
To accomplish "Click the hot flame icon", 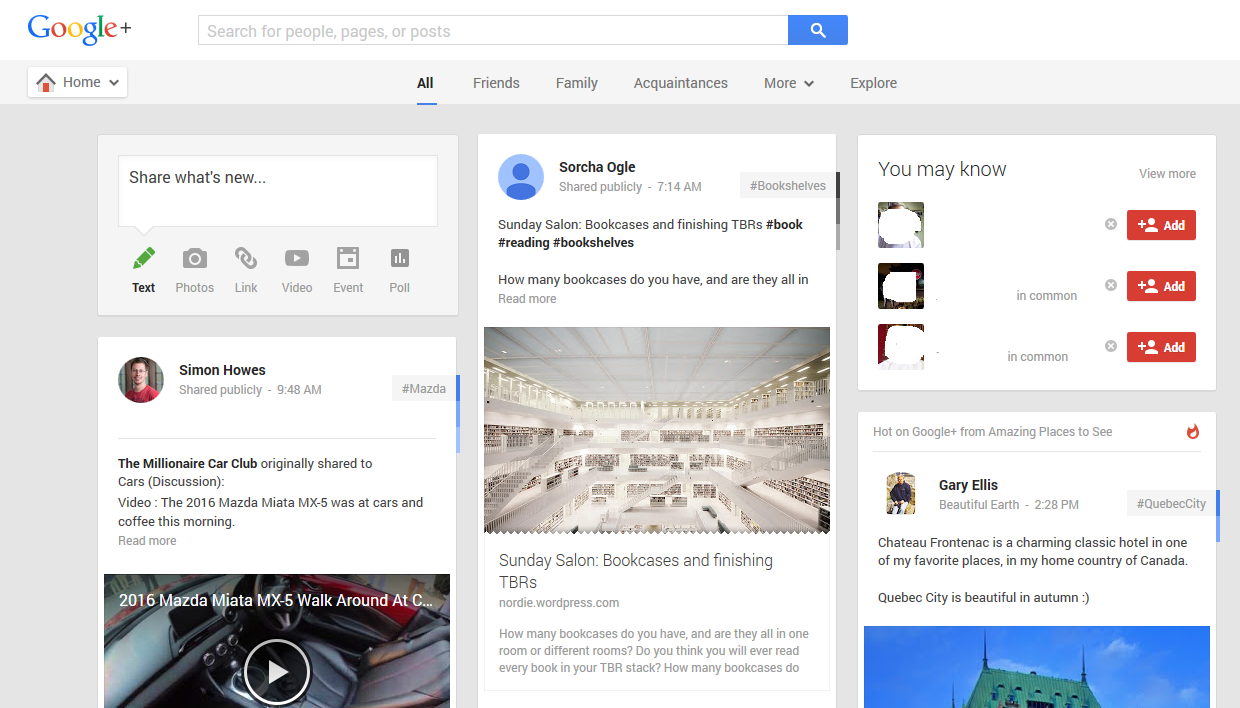I will pyautogui.click(x=1192, y=432).
